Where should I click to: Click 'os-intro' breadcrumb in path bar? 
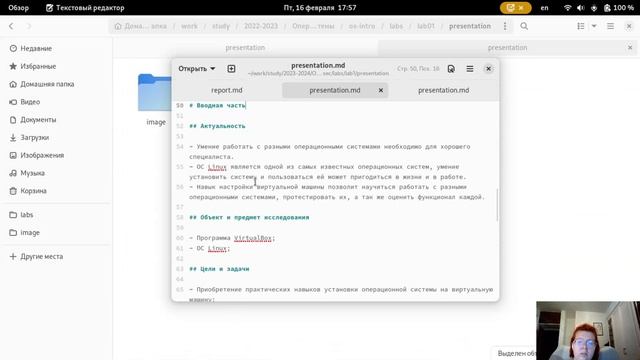[362, 26]
